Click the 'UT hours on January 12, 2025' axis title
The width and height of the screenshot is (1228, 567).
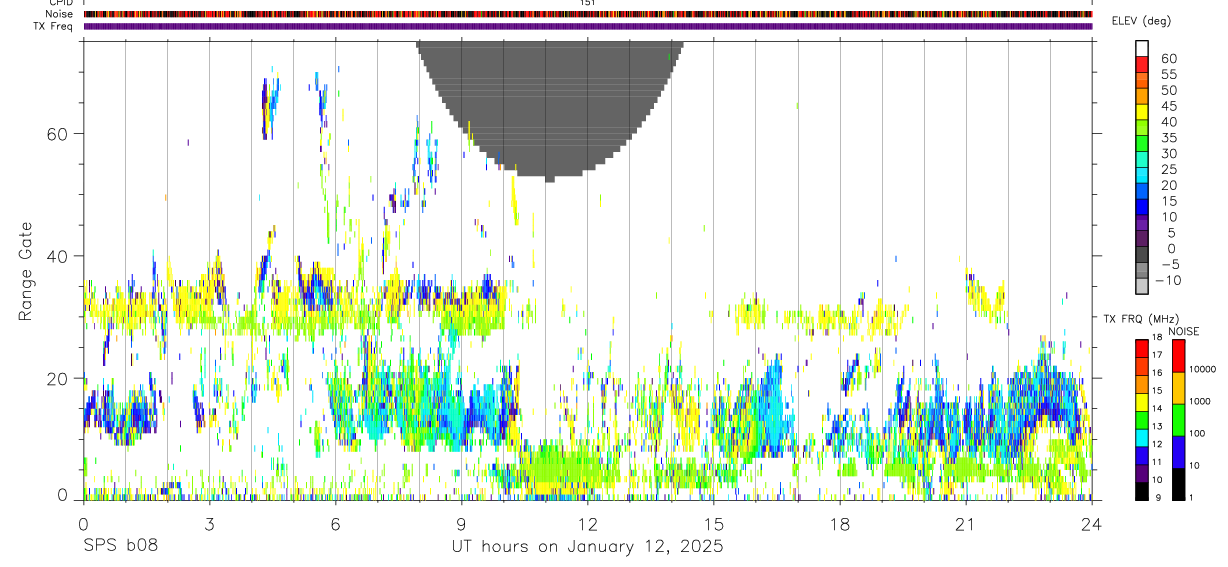pos(588,547)
